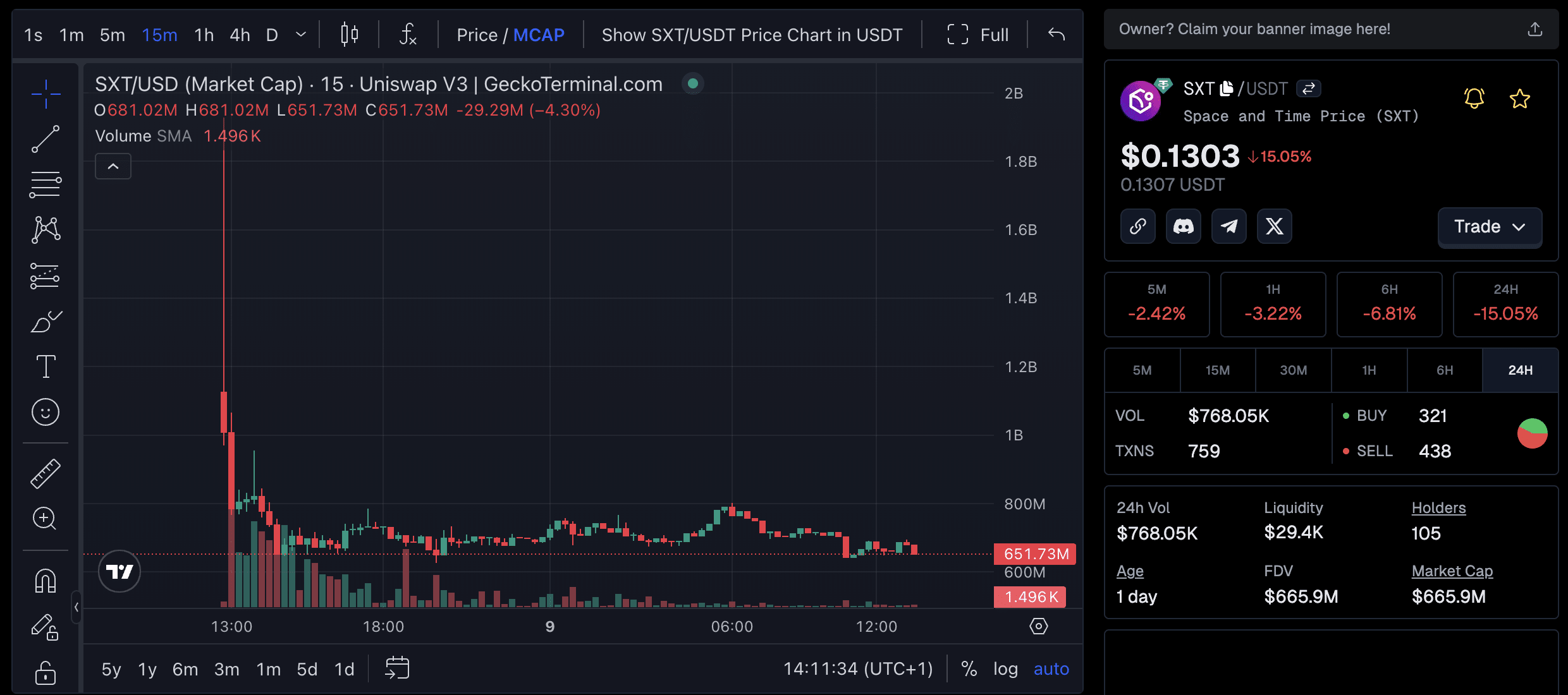Screen dimensions: 1568x695
Task: Select the text annotation tool
Action: click(x=46, y=366)
